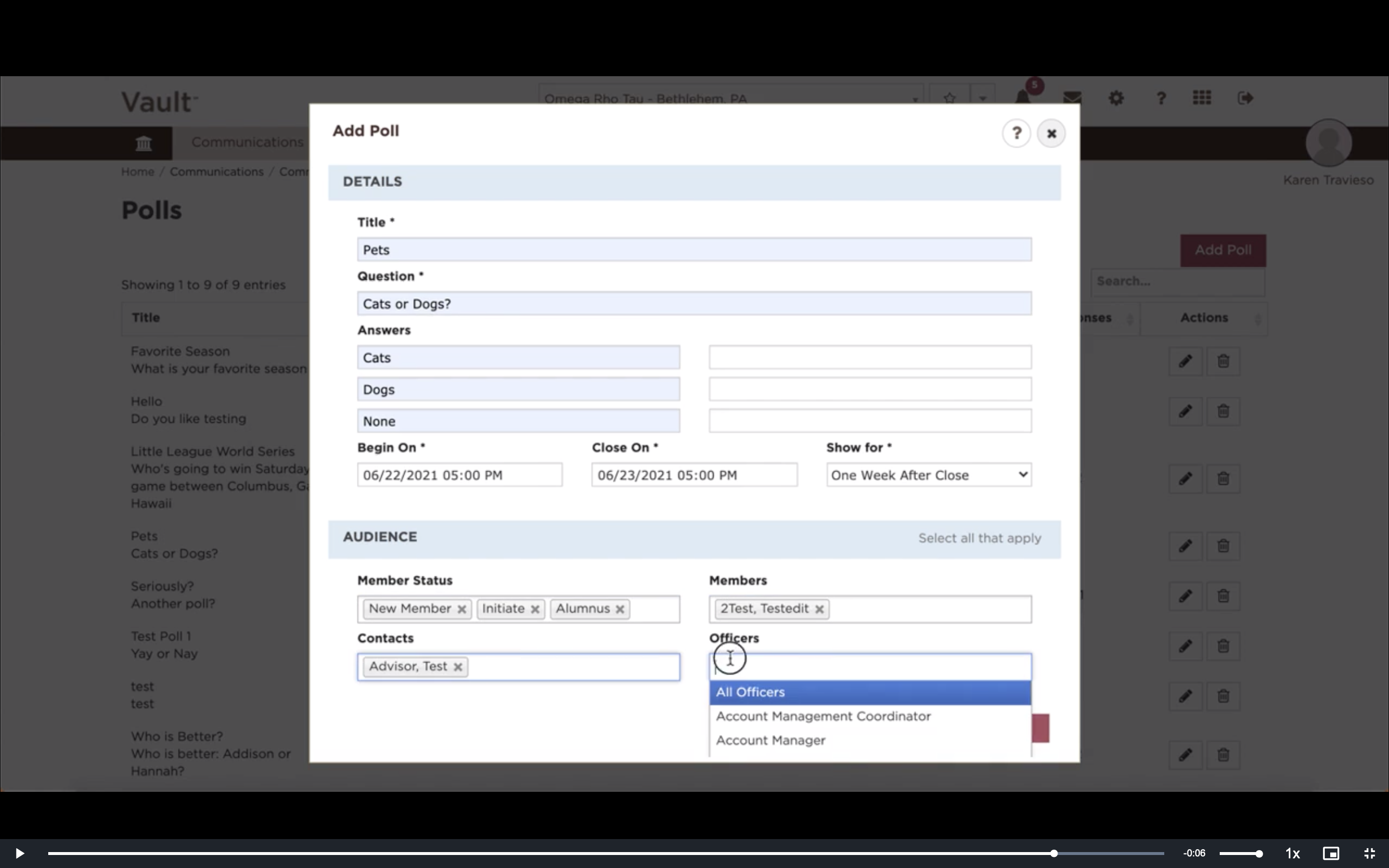Screen dimensions: 1389x868
Task: Open playback speed 1x menu
Action: click(1292, 853)
